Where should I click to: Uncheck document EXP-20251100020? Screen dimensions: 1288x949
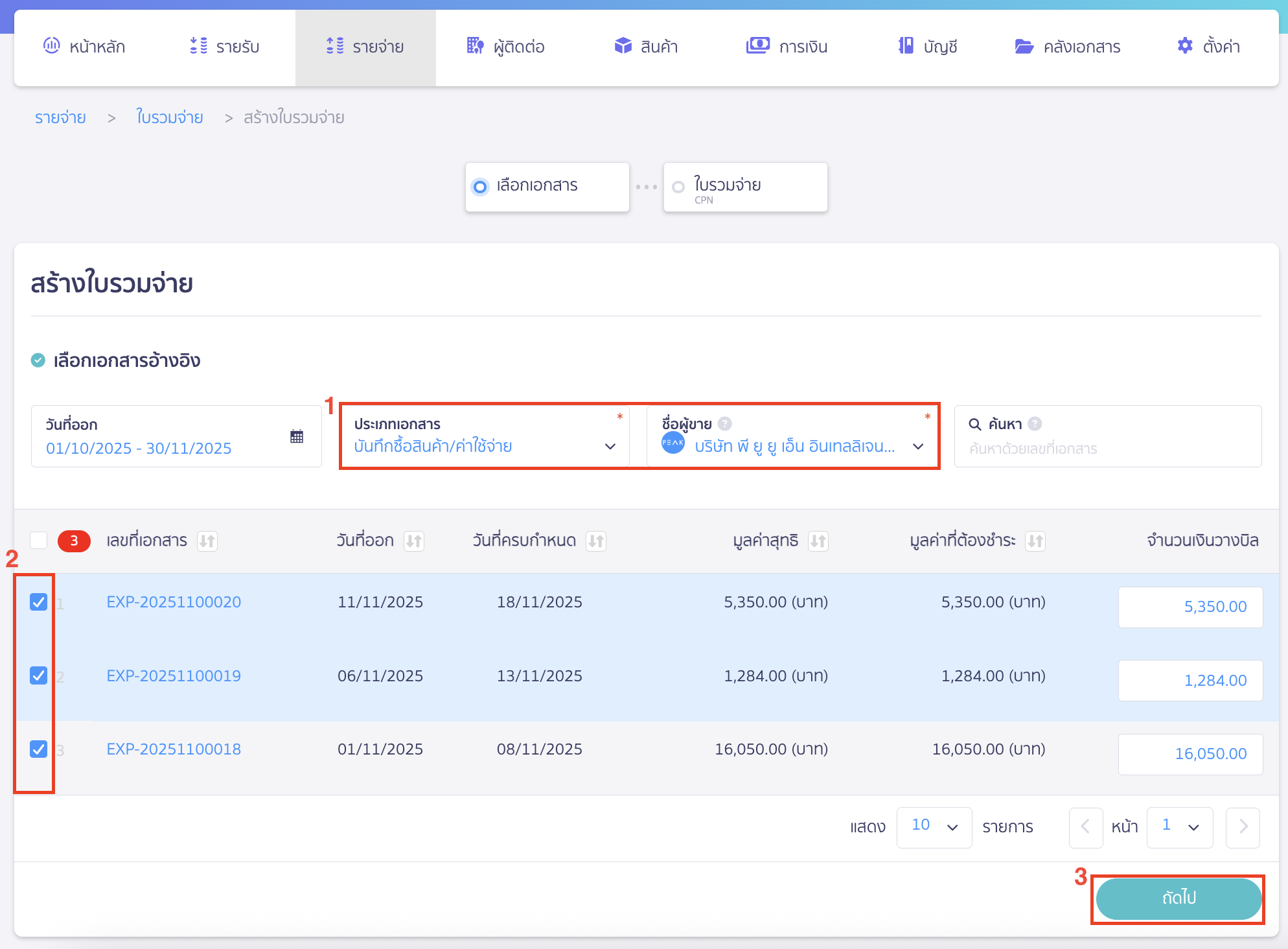pos(38,602)
